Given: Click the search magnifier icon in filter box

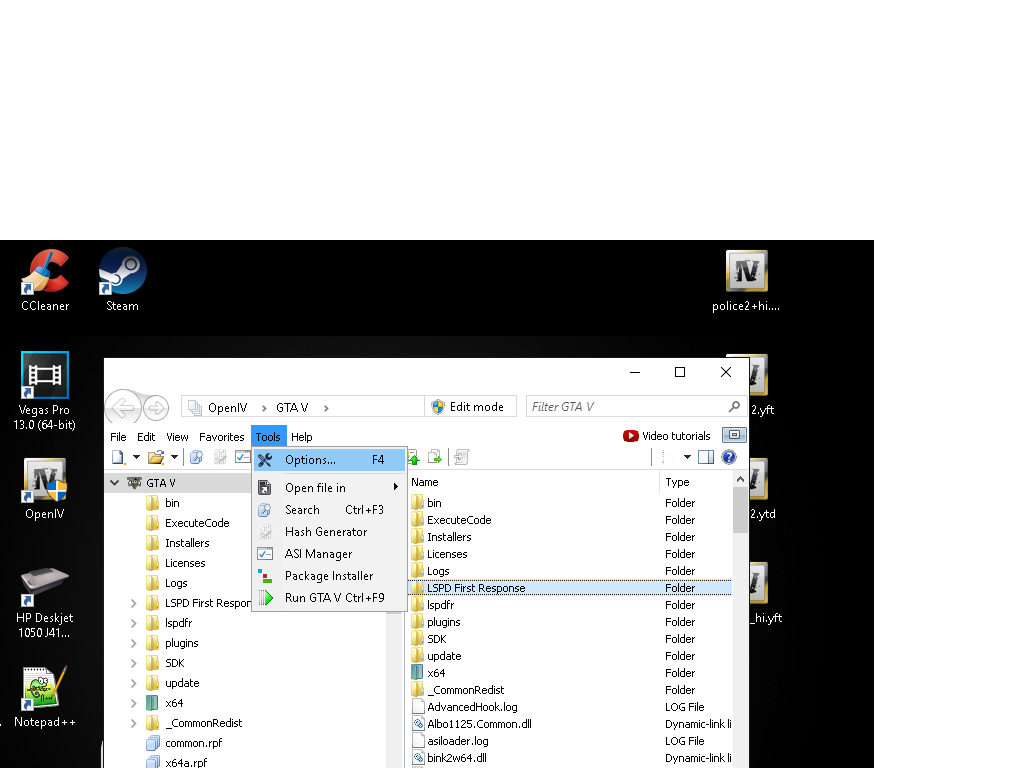Looking at the screenshot, I should (x=734, y=407).
